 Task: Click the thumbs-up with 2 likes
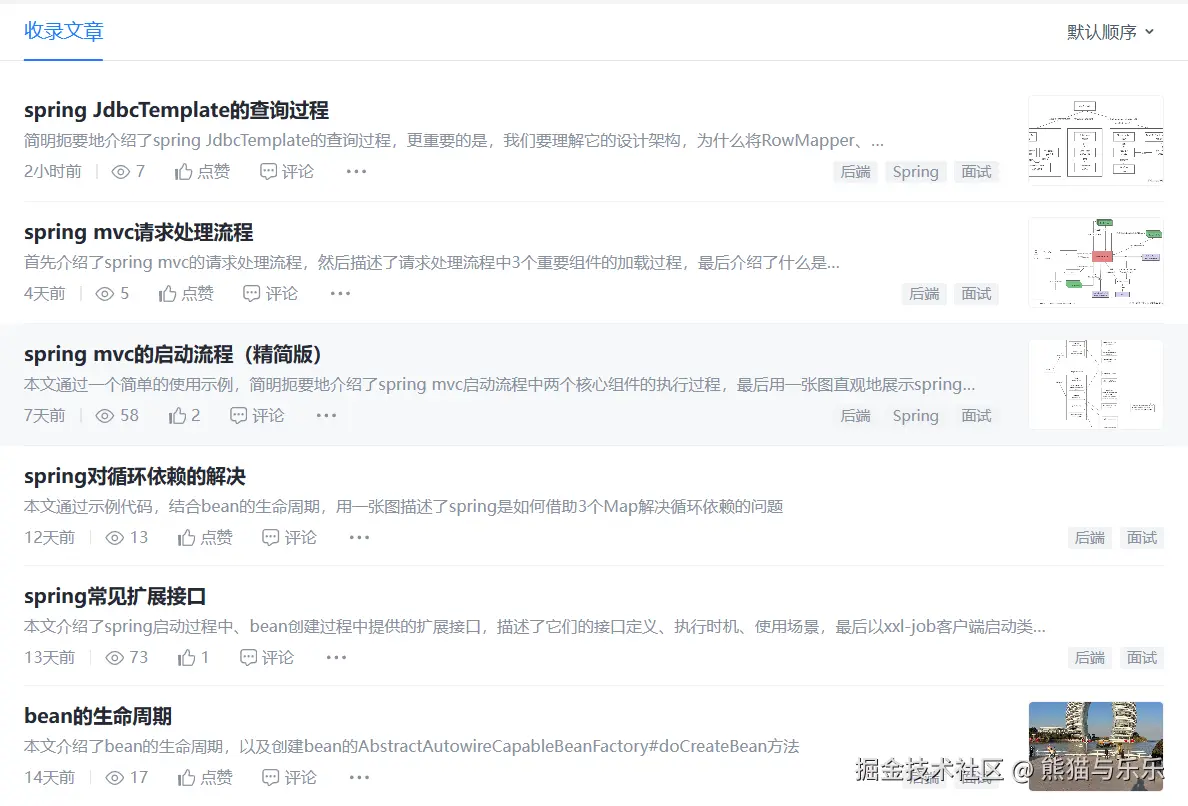185,416
